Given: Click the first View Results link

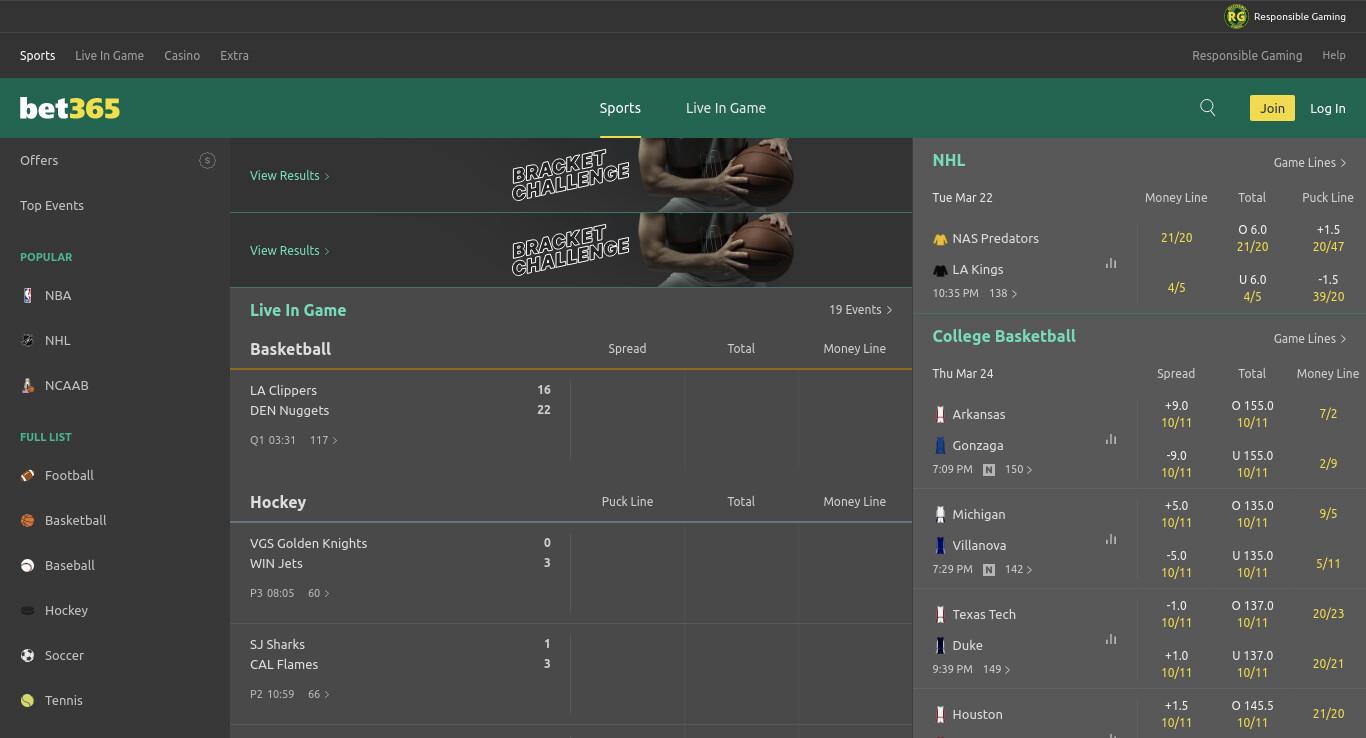Looking at the screenshot, I should coord(289,175).
